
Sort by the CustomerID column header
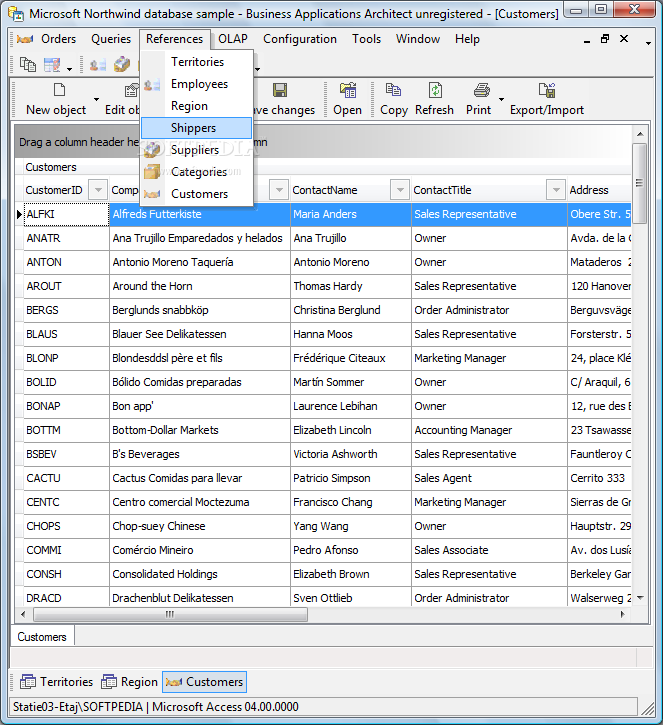pos(54,190)
